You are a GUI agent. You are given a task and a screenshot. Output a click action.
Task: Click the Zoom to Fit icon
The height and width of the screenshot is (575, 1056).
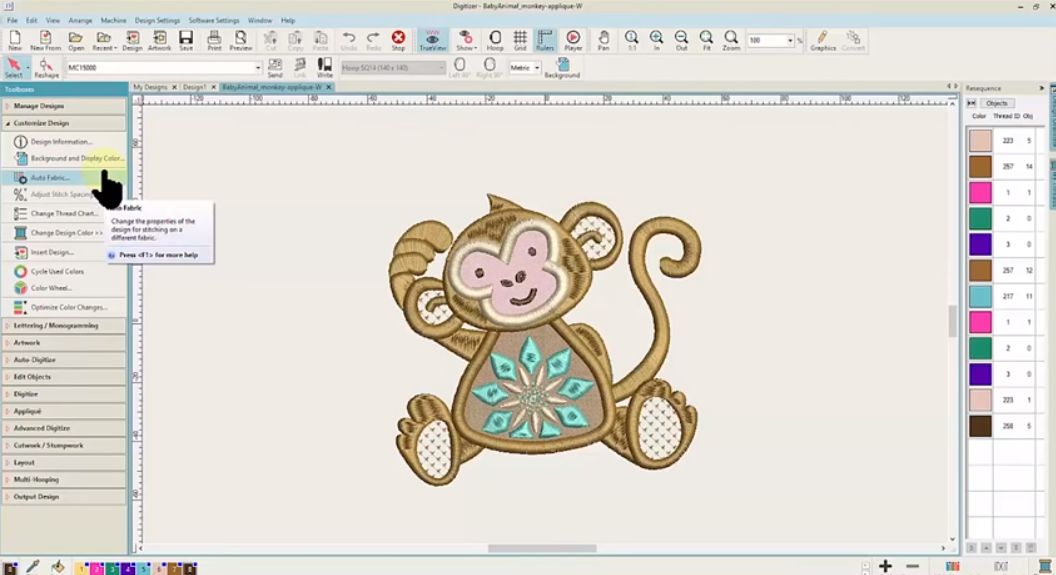pos(706,40)
